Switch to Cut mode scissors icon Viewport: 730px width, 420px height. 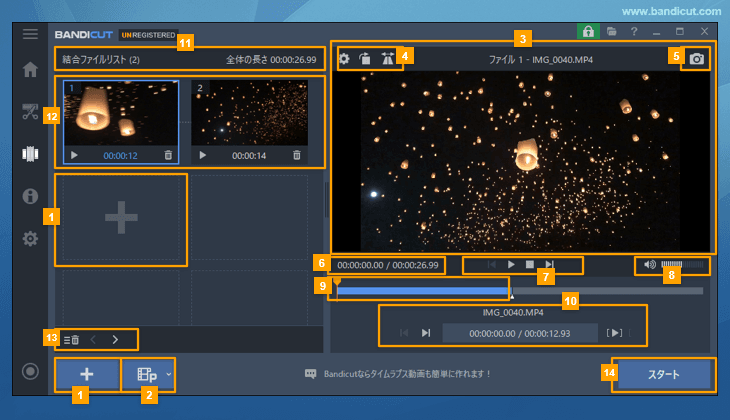(x=30, y=111)
